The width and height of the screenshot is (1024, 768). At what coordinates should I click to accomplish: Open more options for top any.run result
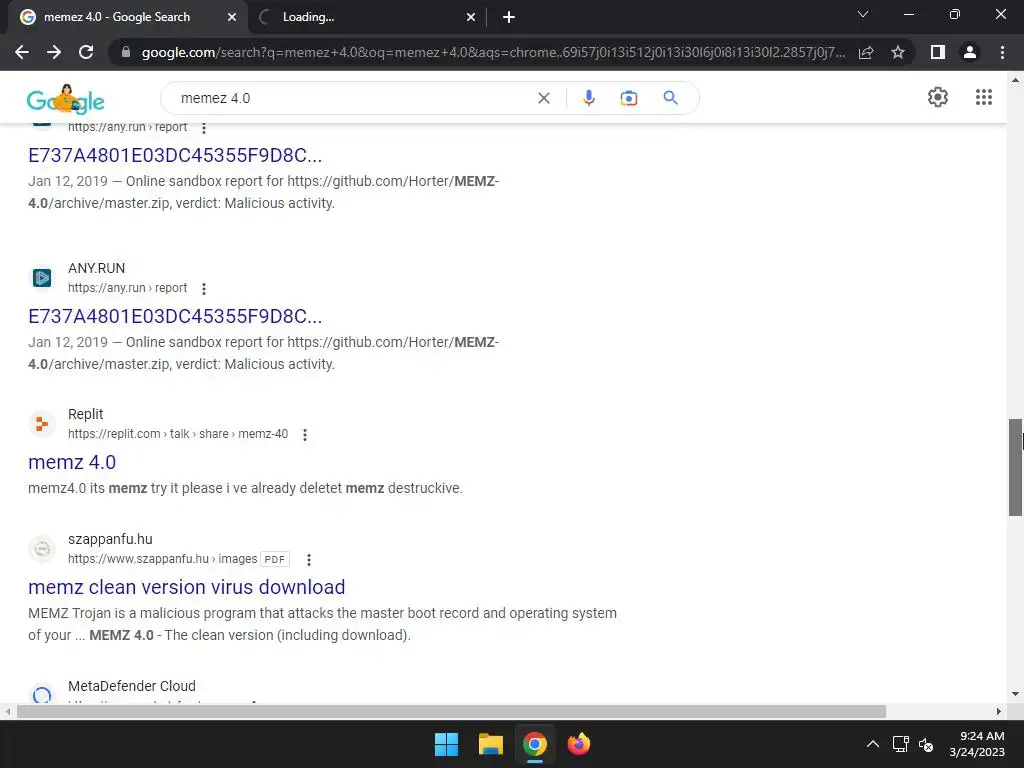pos(204,128)
